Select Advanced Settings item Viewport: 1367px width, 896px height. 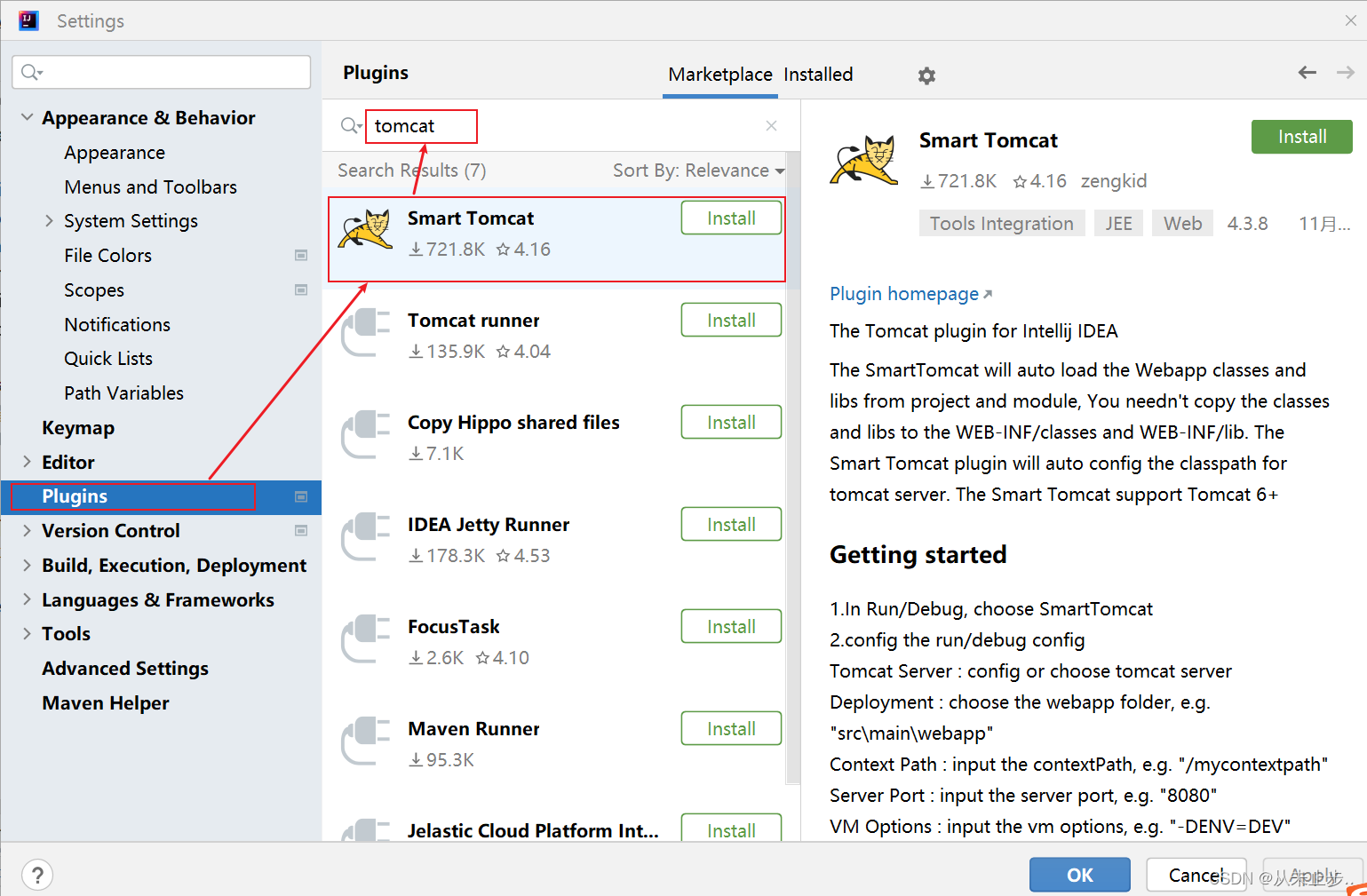coord(125,669)
